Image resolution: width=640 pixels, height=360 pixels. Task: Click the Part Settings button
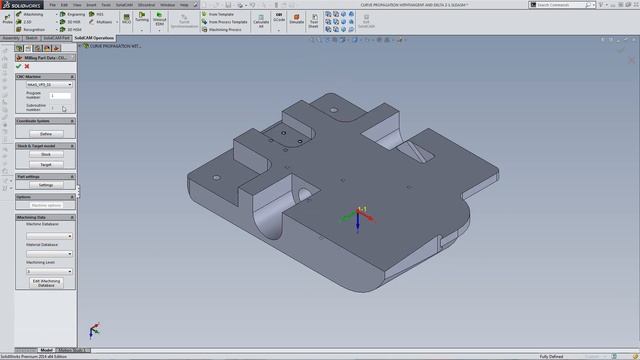pyautogui.click(x=46, y=185)
